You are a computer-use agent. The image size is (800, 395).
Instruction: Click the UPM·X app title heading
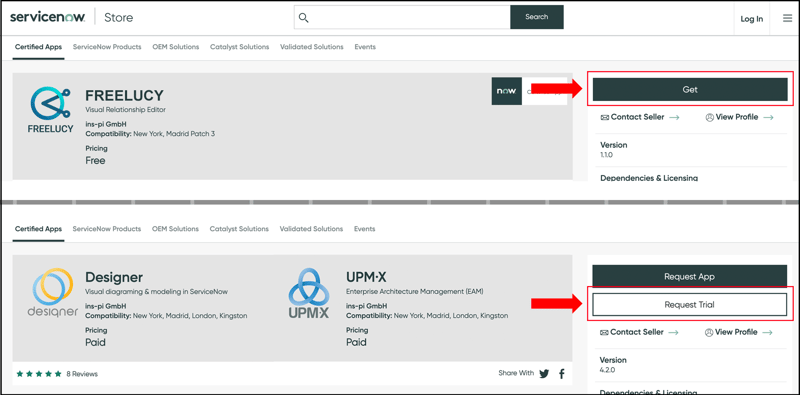click(x=366, y=277)
